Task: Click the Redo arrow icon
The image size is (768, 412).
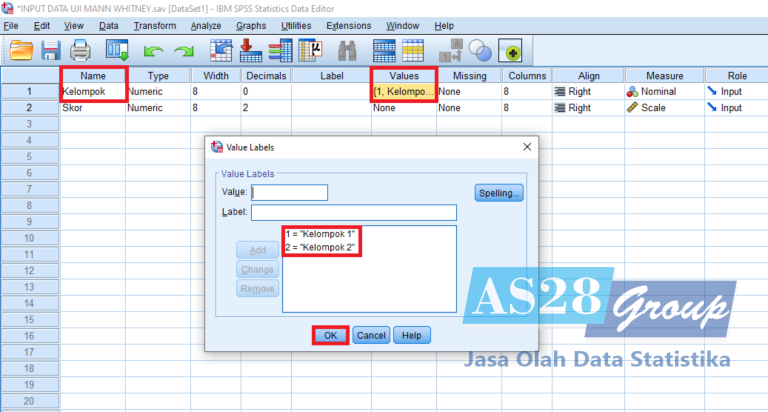Action: pyautogui.click(x=184, y=50)
